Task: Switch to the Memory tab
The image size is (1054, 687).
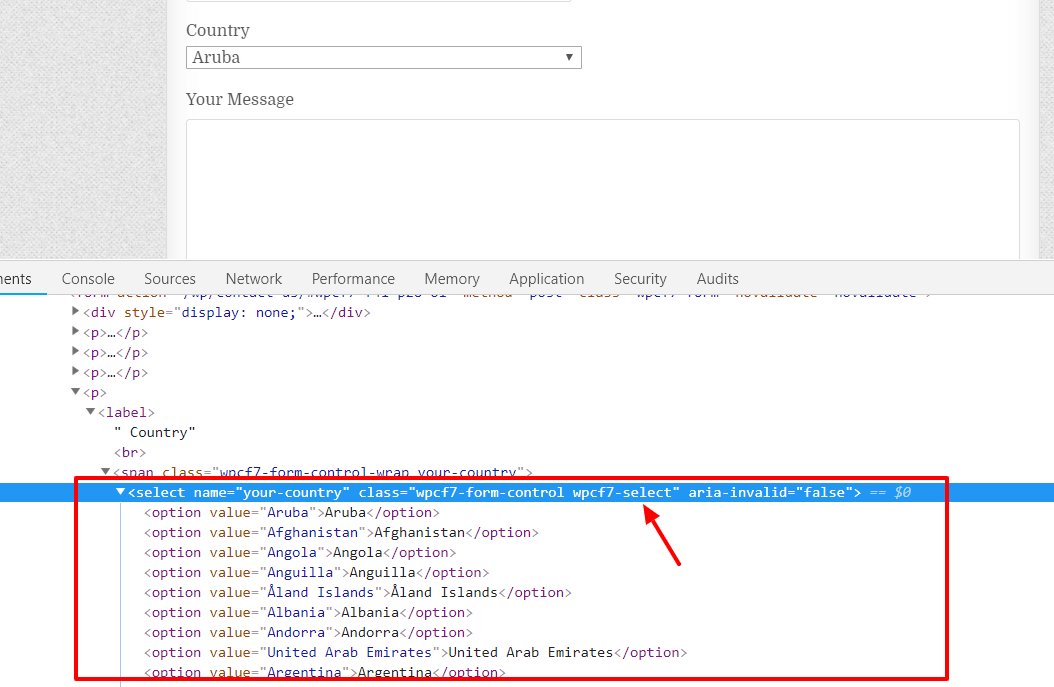Action: click(x=452, y=279)
